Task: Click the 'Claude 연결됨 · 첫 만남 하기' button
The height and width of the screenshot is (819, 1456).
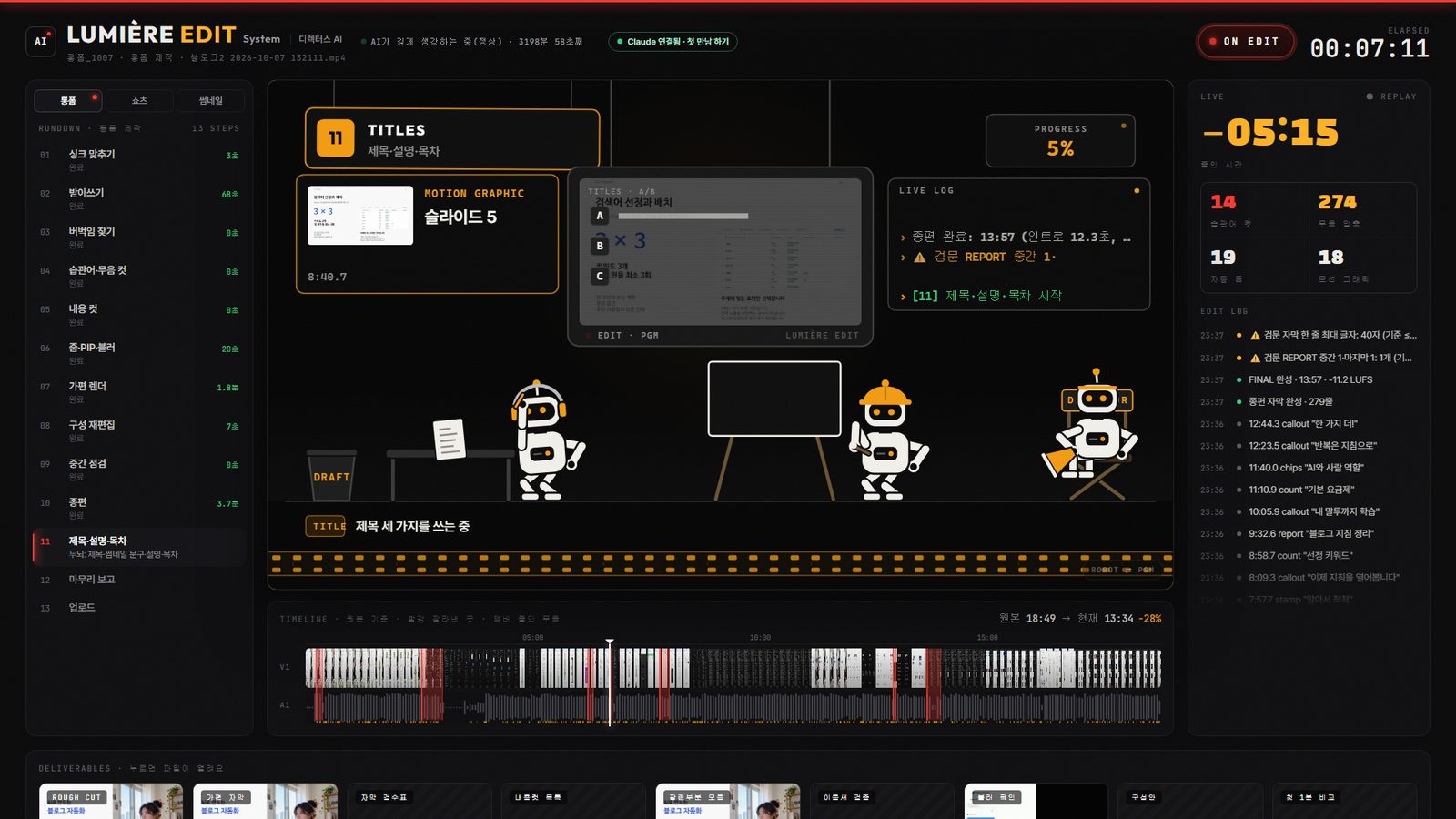Action: coord(672,42)
